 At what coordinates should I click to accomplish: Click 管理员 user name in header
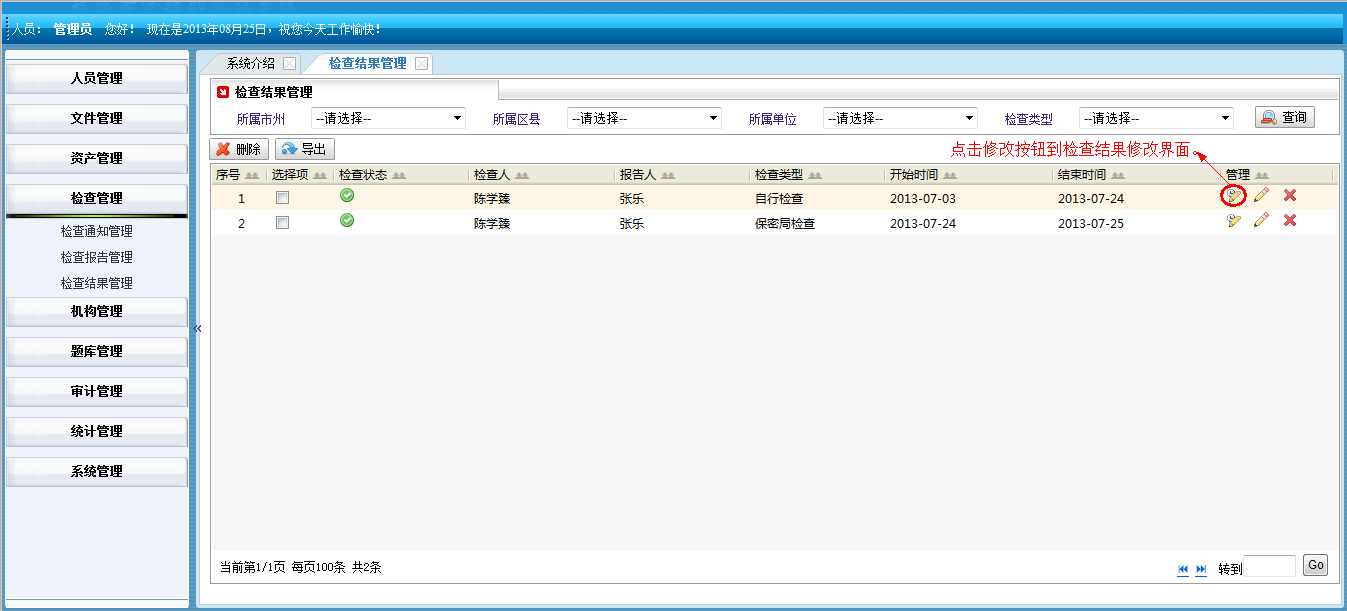pyautogui.click(x=73, y=29)
